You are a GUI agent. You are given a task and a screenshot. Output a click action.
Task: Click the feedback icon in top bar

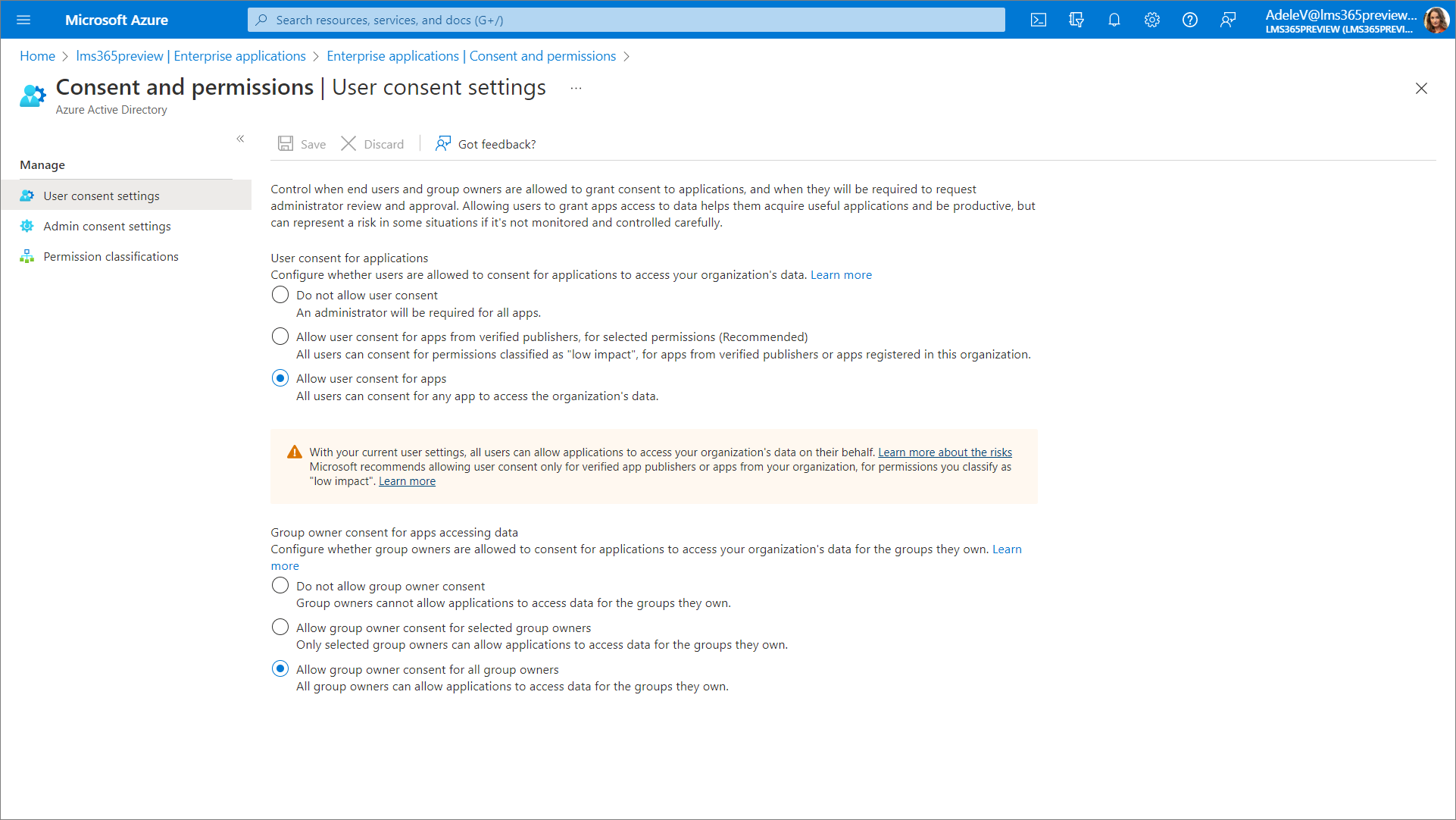coord(1228,20)
